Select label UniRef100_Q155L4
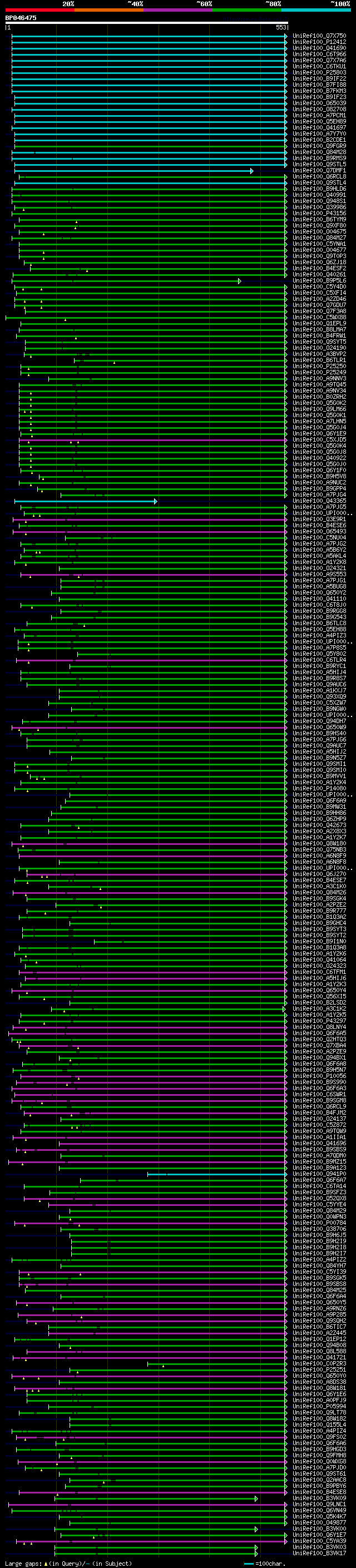This screenshot has width=356, height=1568. coord(319,1424)
